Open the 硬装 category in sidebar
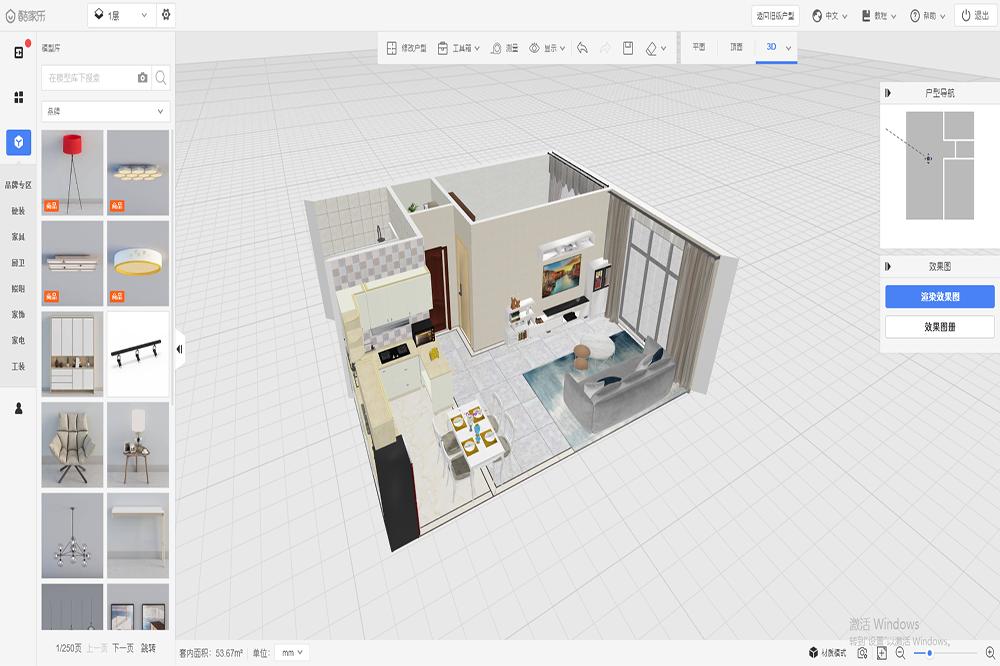This screenshot has height=666, width=1000. click(x=18, y=211)
